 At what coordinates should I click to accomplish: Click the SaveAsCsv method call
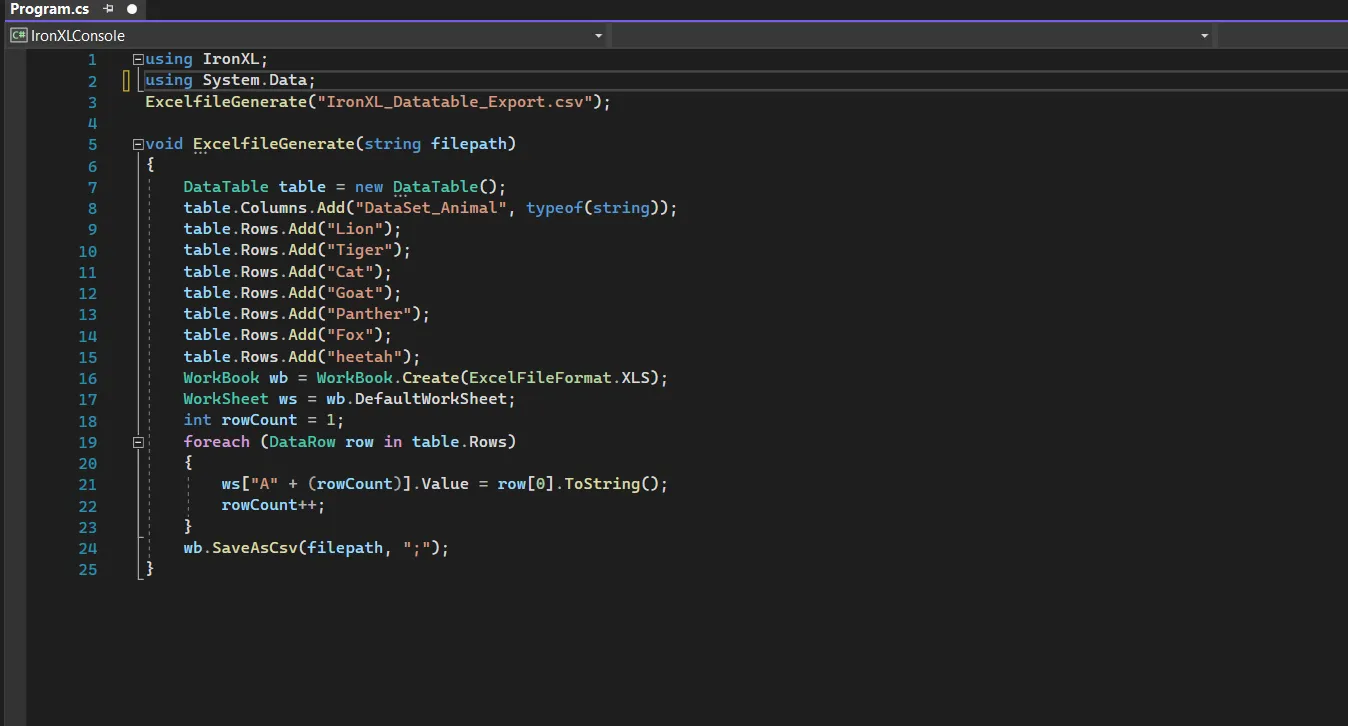tap(255, 548)
